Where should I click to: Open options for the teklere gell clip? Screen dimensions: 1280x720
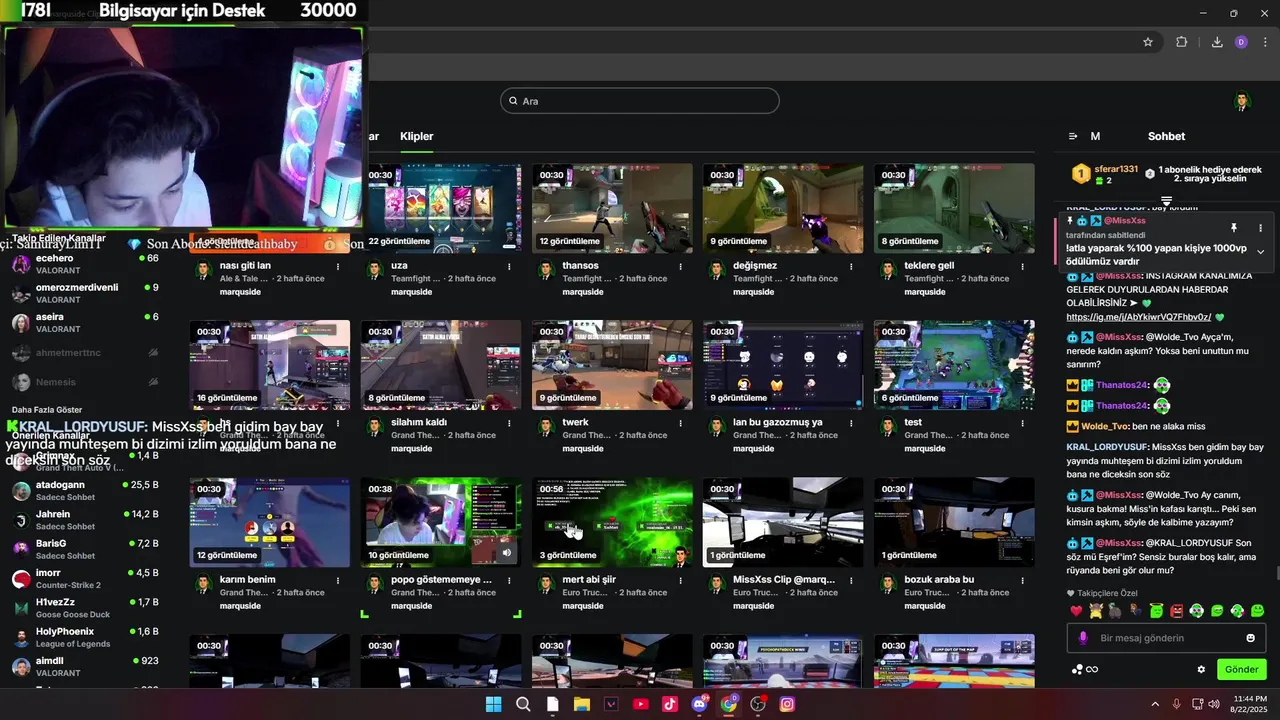[1022, 266]
